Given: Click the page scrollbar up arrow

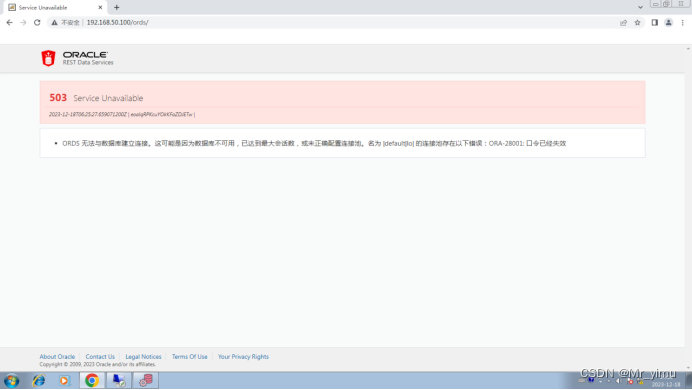Looking at the screenshot, I should coord(688,48).
